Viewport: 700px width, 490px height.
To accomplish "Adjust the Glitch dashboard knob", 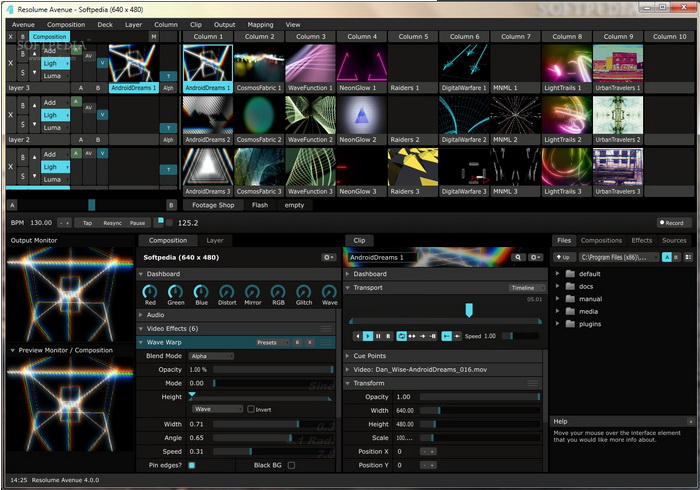I will point(304,292).
